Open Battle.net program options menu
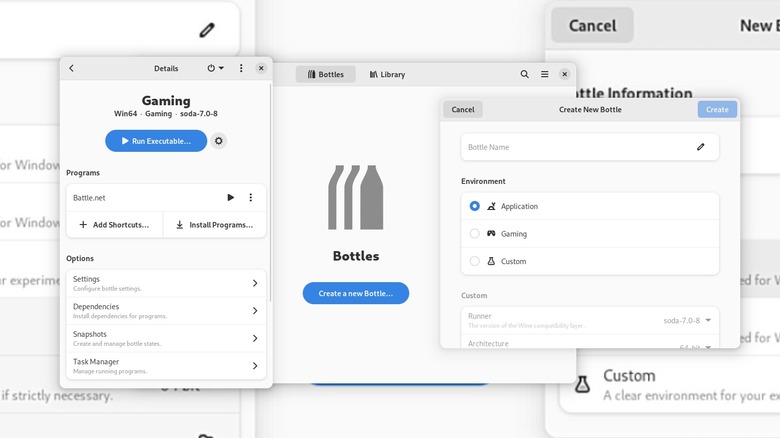Viewport: 780px width, 438px height. (x=251, y=198)
